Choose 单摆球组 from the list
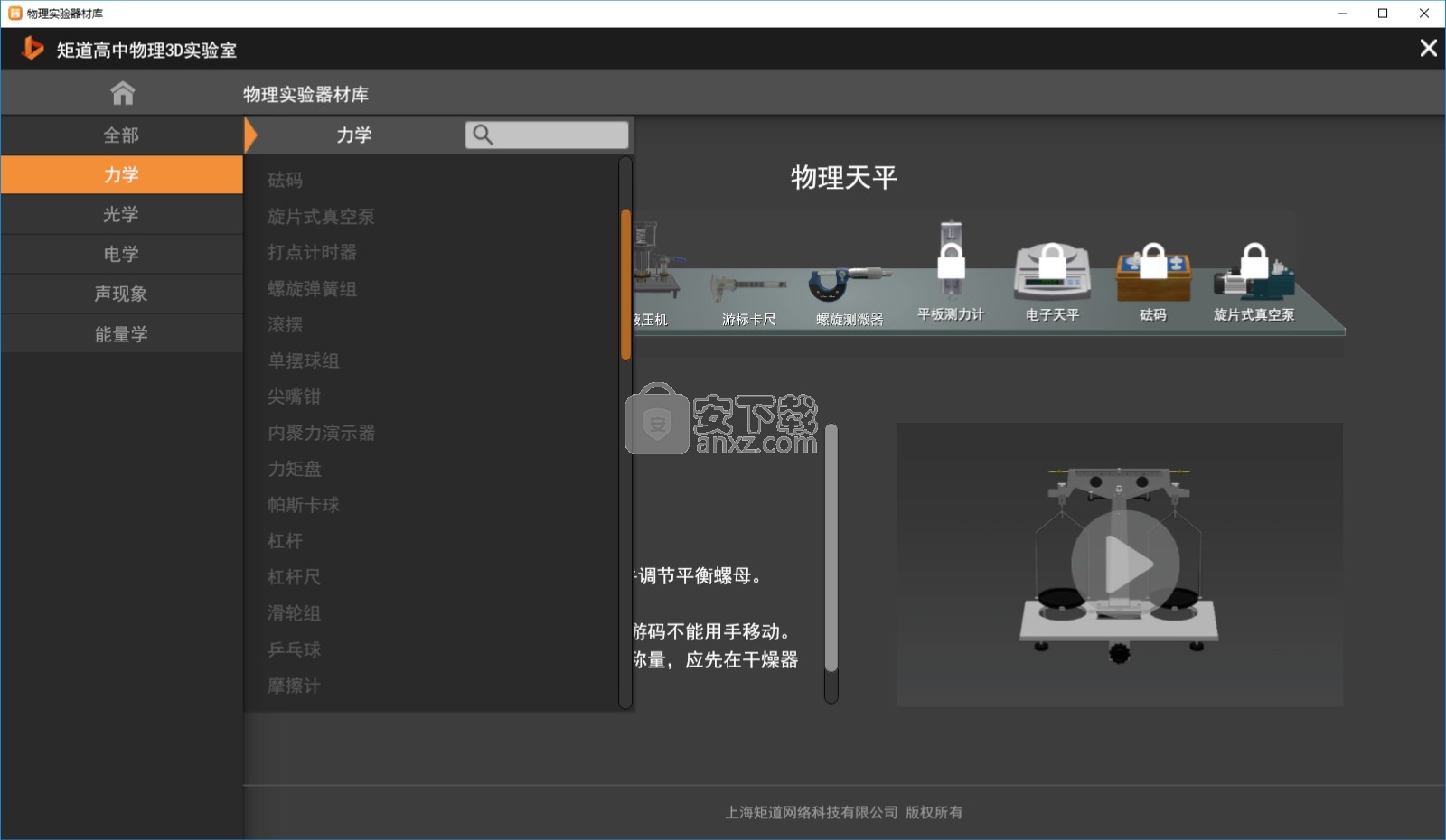 coord(303,360)
